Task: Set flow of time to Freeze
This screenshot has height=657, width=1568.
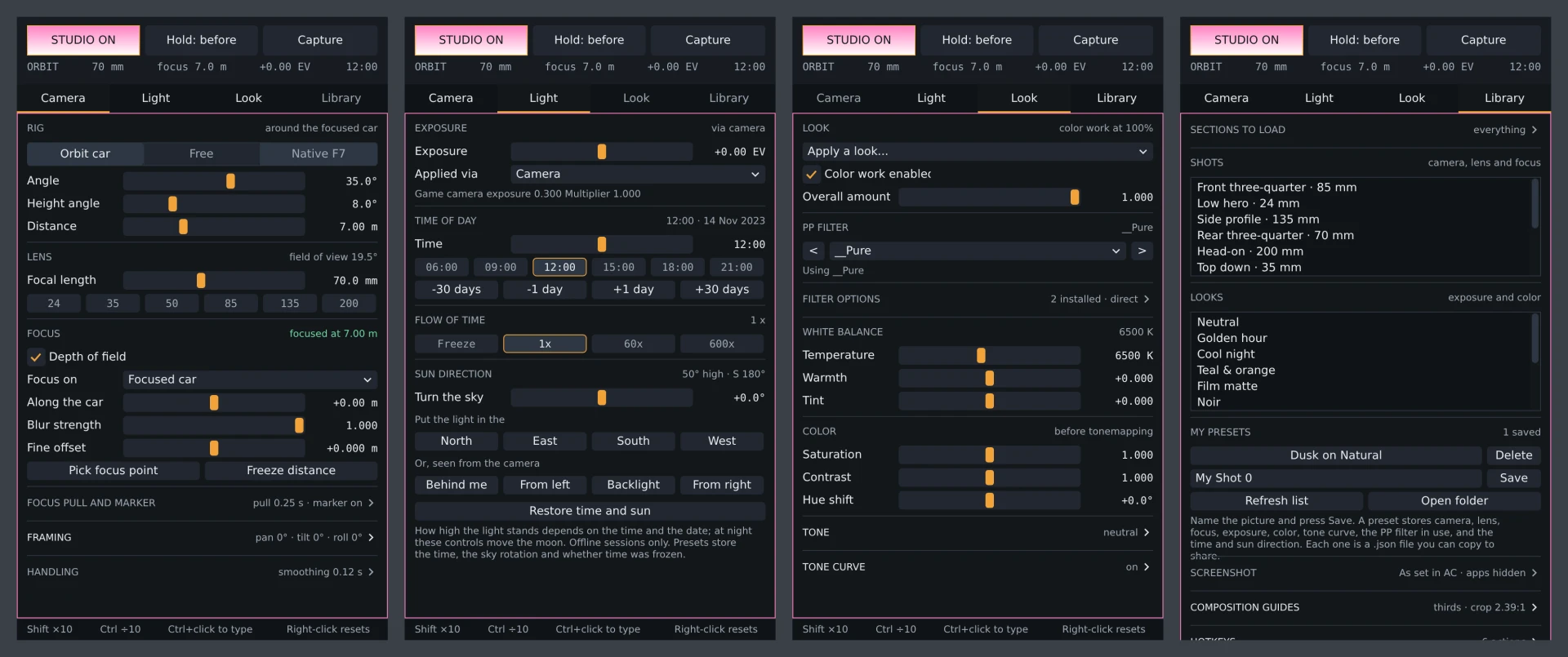Action: (457, 344)
